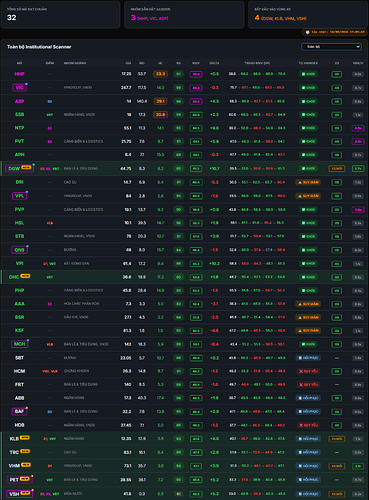This screenshot has width=369, height=500.
Task: Select the HSL ticker
Action: click(19, 223)
